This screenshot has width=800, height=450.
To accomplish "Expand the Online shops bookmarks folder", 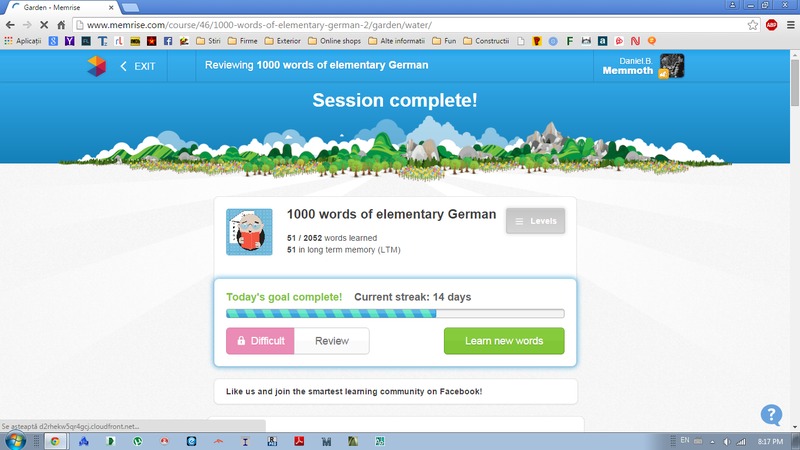I will (x=334, y=41).
